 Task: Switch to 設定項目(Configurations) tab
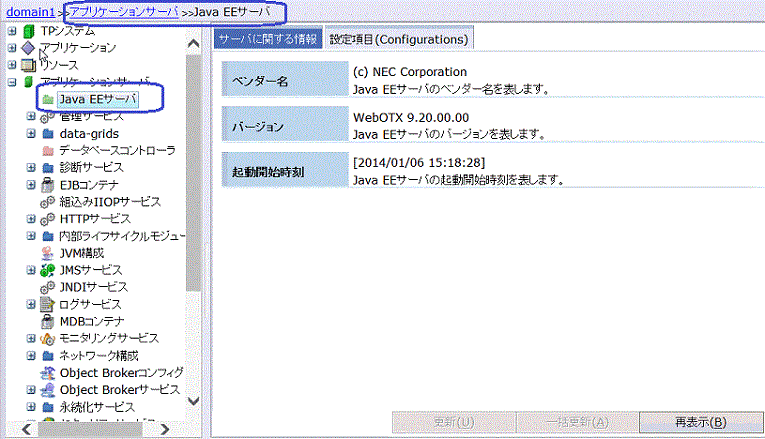398,39
